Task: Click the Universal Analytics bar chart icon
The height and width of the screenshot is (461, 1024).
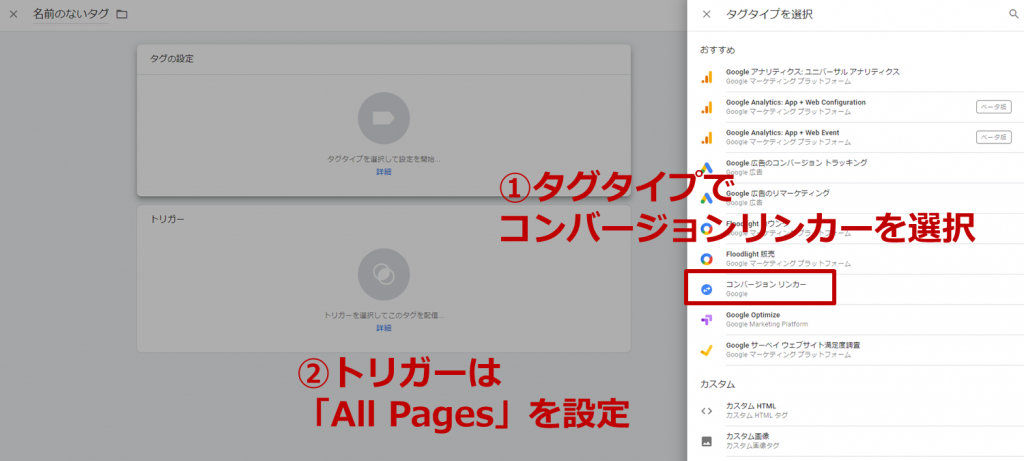Action: tap(706, 77)
